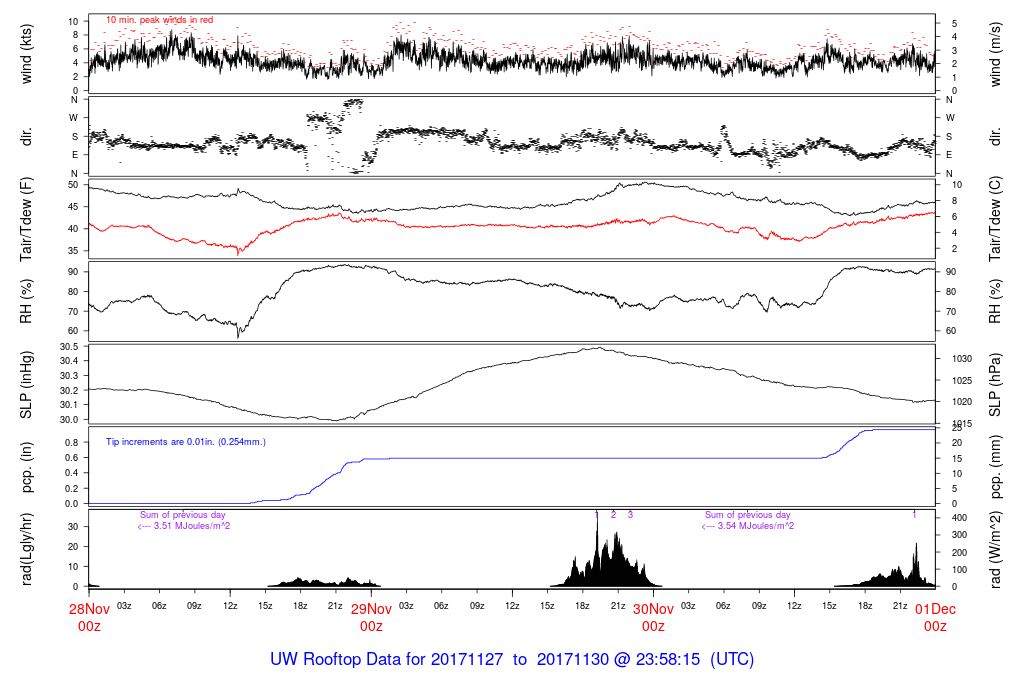Image resolution: width=1024 pixels, height=700 pixels.
Task: Click the 'Tair/Tdew (C)' axis label
Action: tap(995, 219)
